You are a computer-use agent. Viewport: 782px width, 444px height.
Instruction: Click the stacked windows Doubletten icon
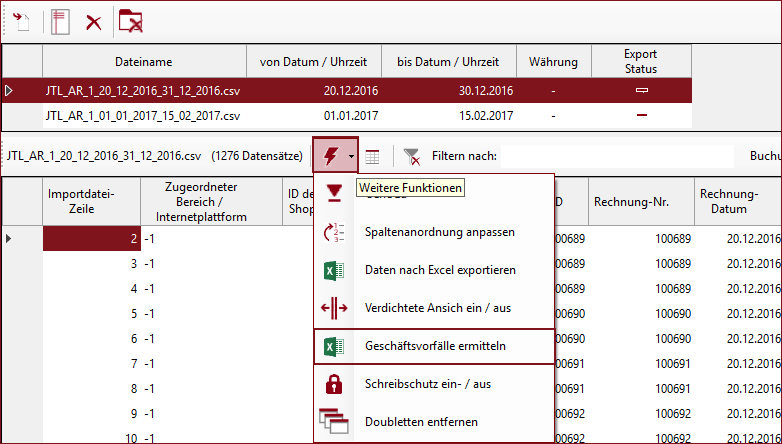[x=334, y=422]
